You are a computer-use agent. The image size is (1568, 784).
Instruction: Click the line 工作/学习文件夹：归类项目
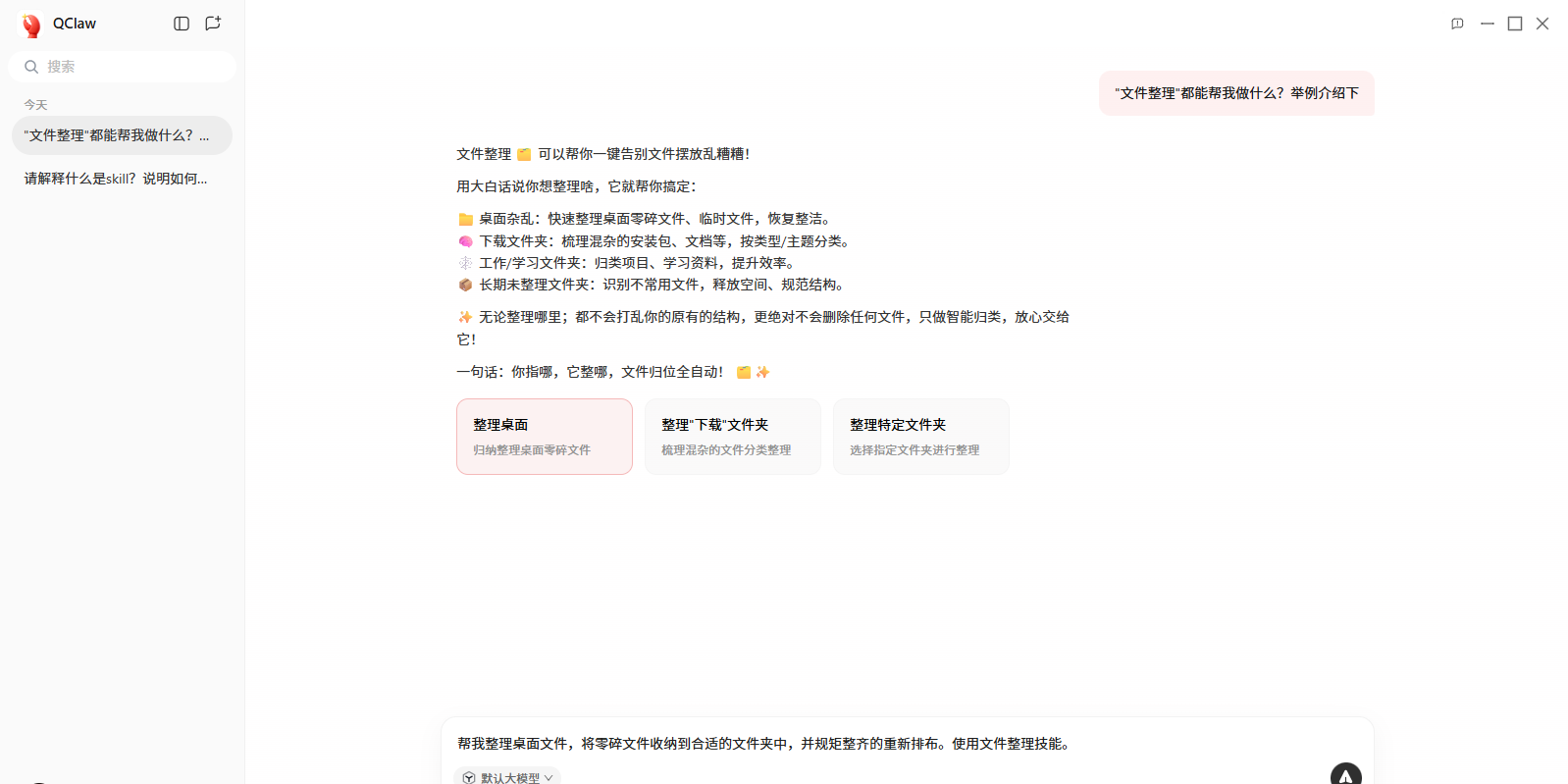click(x=629, y=263)
